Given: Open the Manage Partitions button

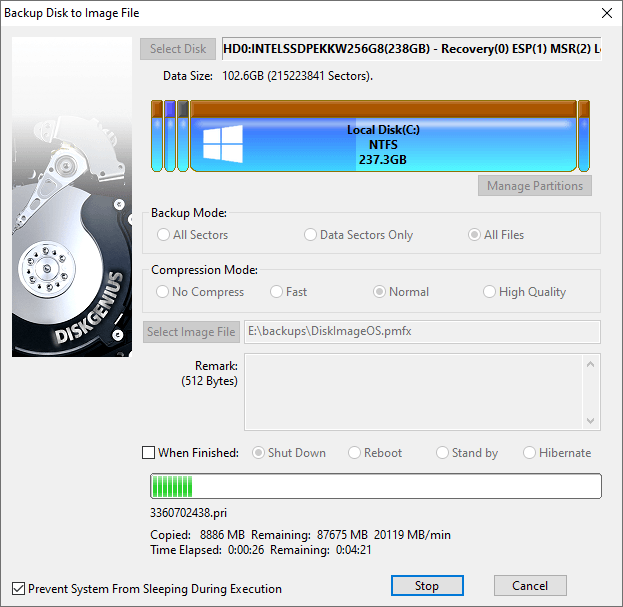Looking at the screenshot, I should 535,186.
